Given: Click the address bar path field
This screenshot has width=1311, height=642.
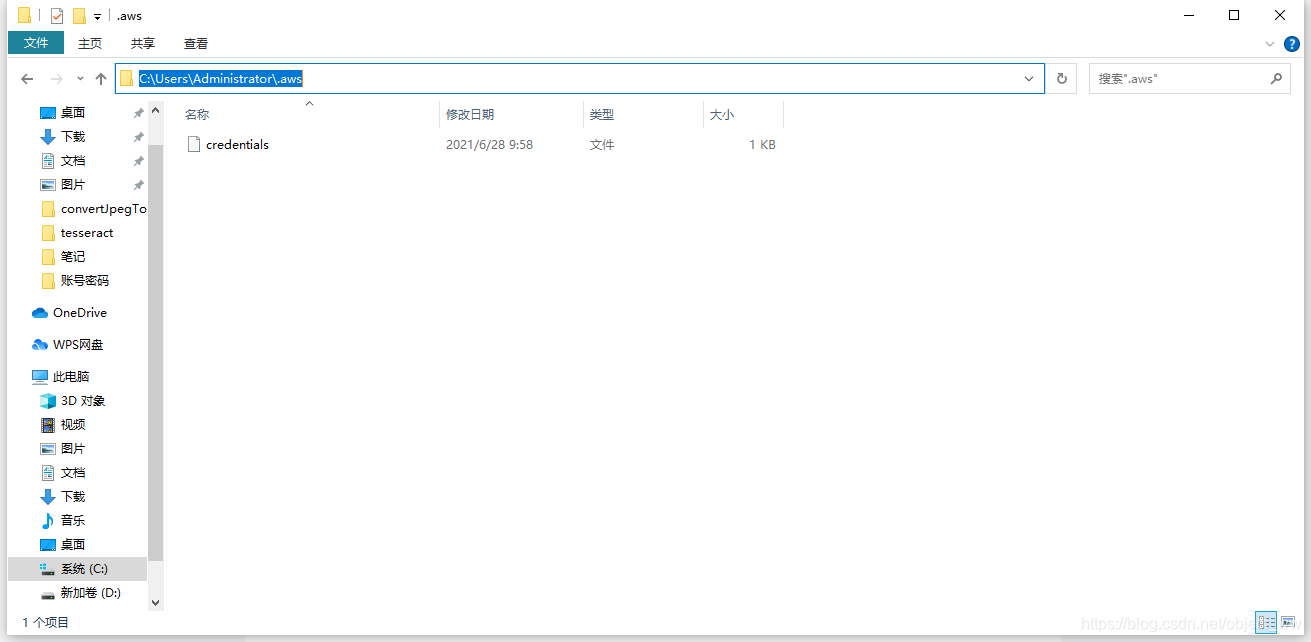Looking at the screenshot, I should (579, 78).
